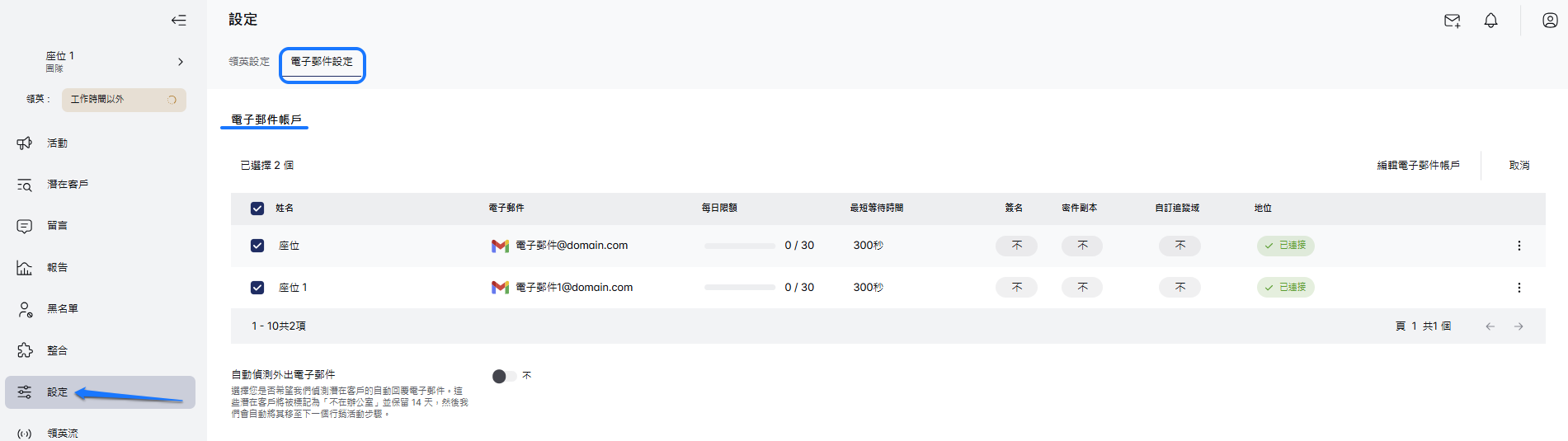Expand the 座位 1 team selector chevron
Screen dimensions: 1568x441
point(181,62)
